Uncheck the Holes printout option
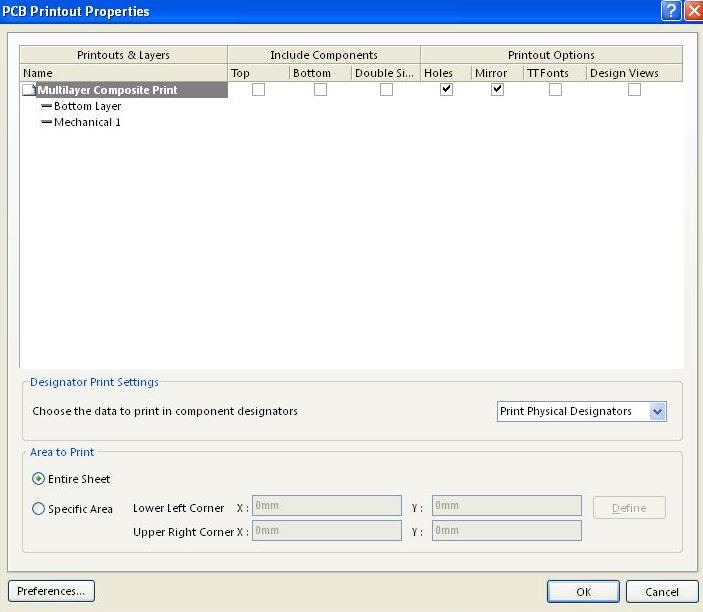Viewport: 703px width, 612px height. (446, 90)
